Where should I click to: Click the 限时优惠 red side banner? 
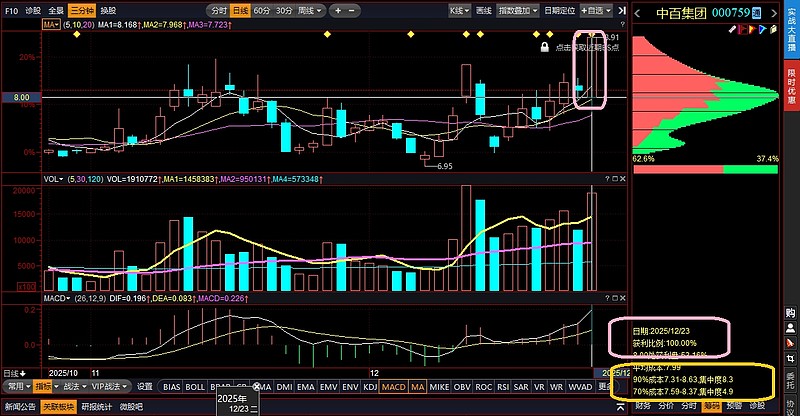coord(790,83)
